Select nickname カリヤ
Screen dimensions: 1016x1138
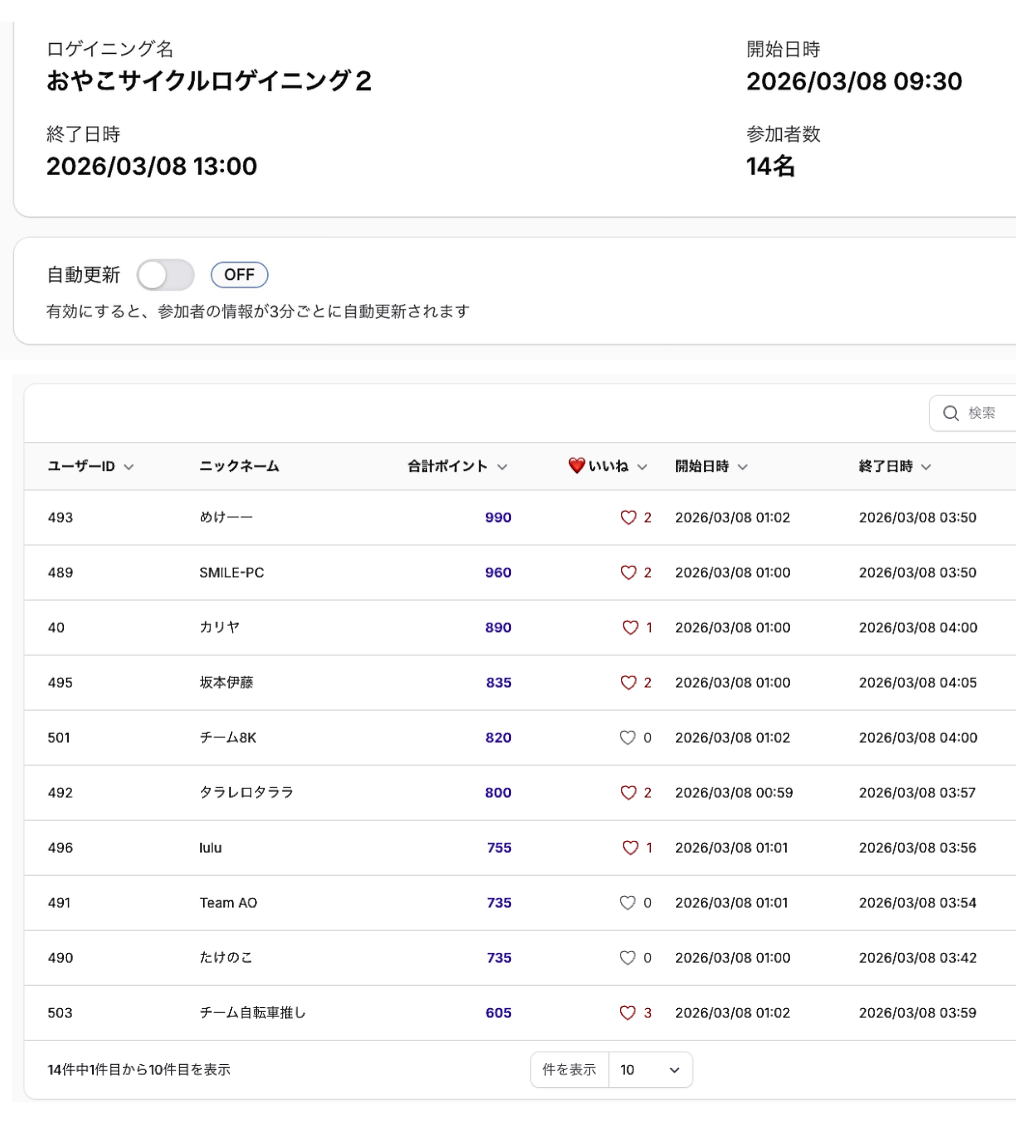coord(219,627)
